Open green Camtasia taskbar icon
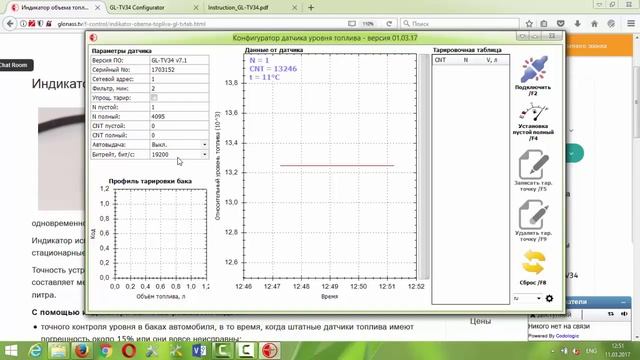640x360 pixels. [222, 351]
